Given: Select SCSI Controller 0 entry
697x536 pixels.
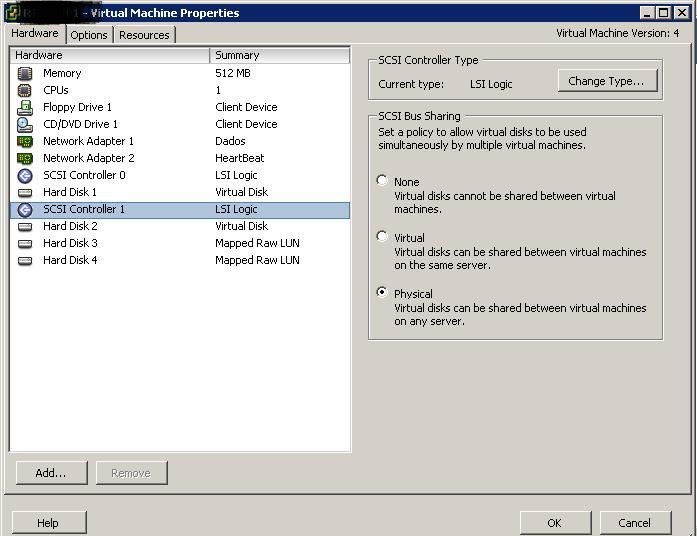Looking at the screenshot, I should [x=84, y=176].
